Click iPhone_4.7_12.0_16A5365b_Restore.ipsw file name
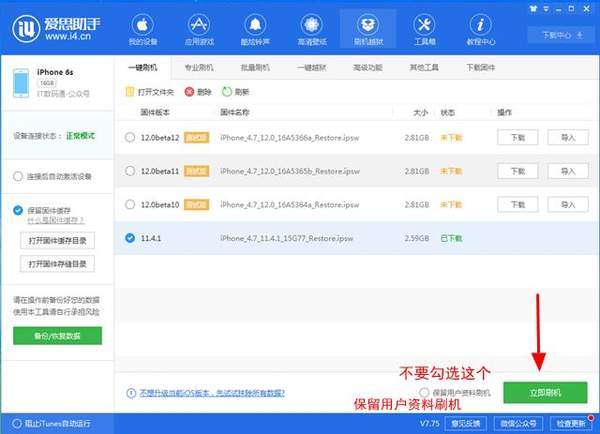 click(x=290, y=171)
